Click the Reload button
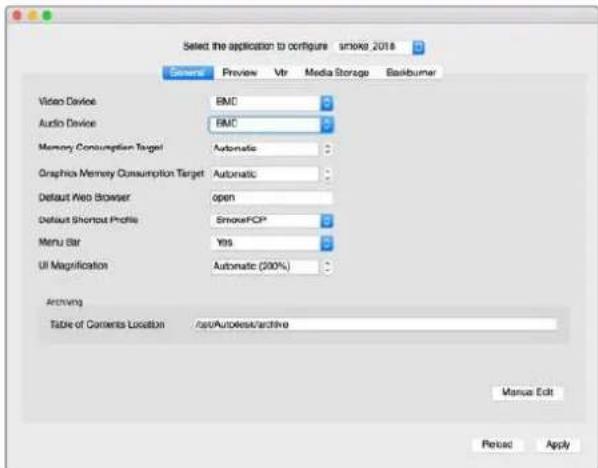The height and width of the screenshot is (468, 598). point(497,444)
